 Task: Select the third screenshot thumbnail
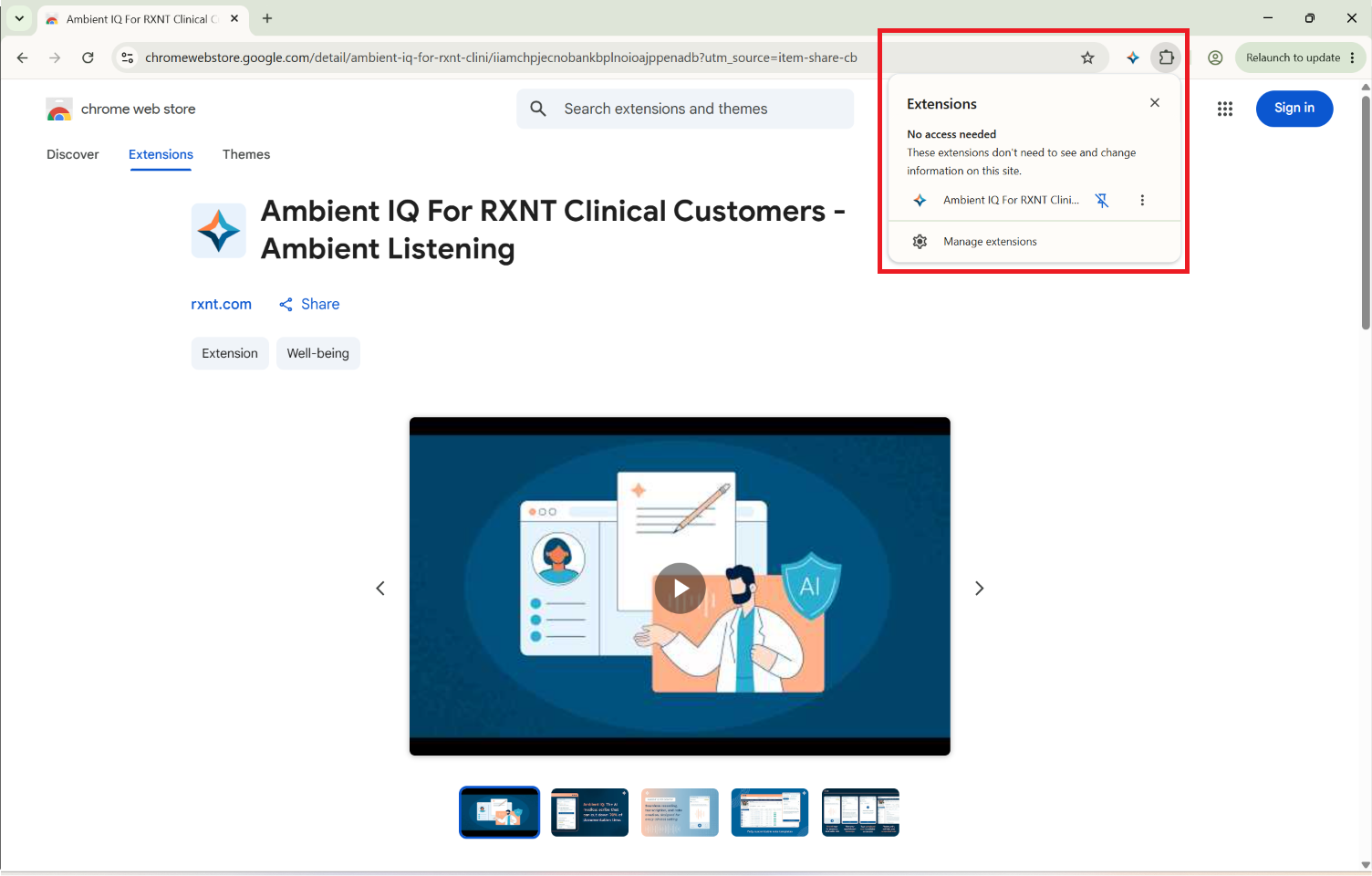pos(680,812)
